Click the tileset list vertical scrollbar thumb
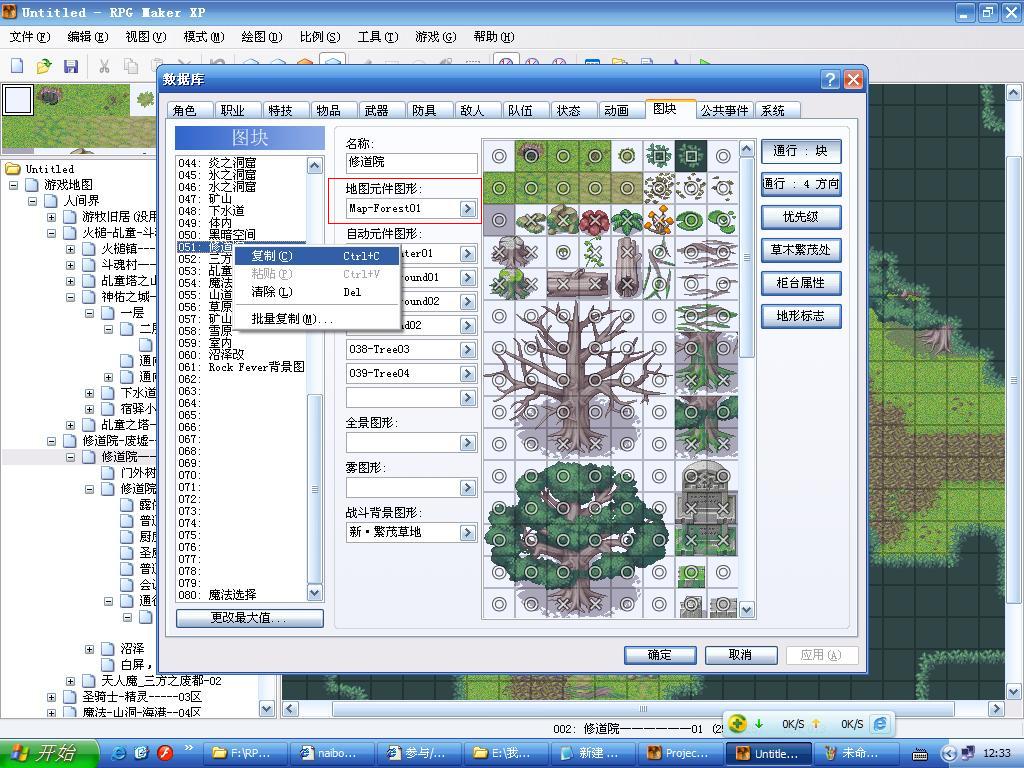This screenshot has height=768, width=1024. [315, 488]
